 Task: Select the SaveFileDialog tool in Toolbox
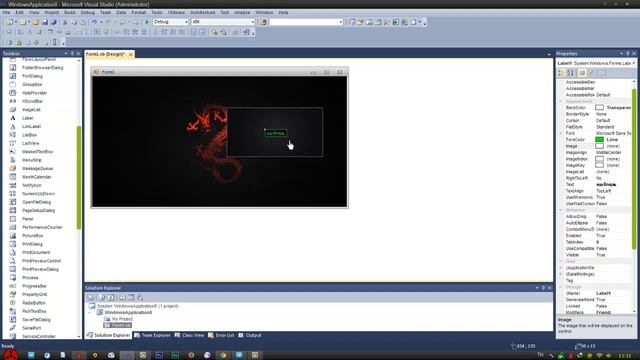click(x=36, y=320)
